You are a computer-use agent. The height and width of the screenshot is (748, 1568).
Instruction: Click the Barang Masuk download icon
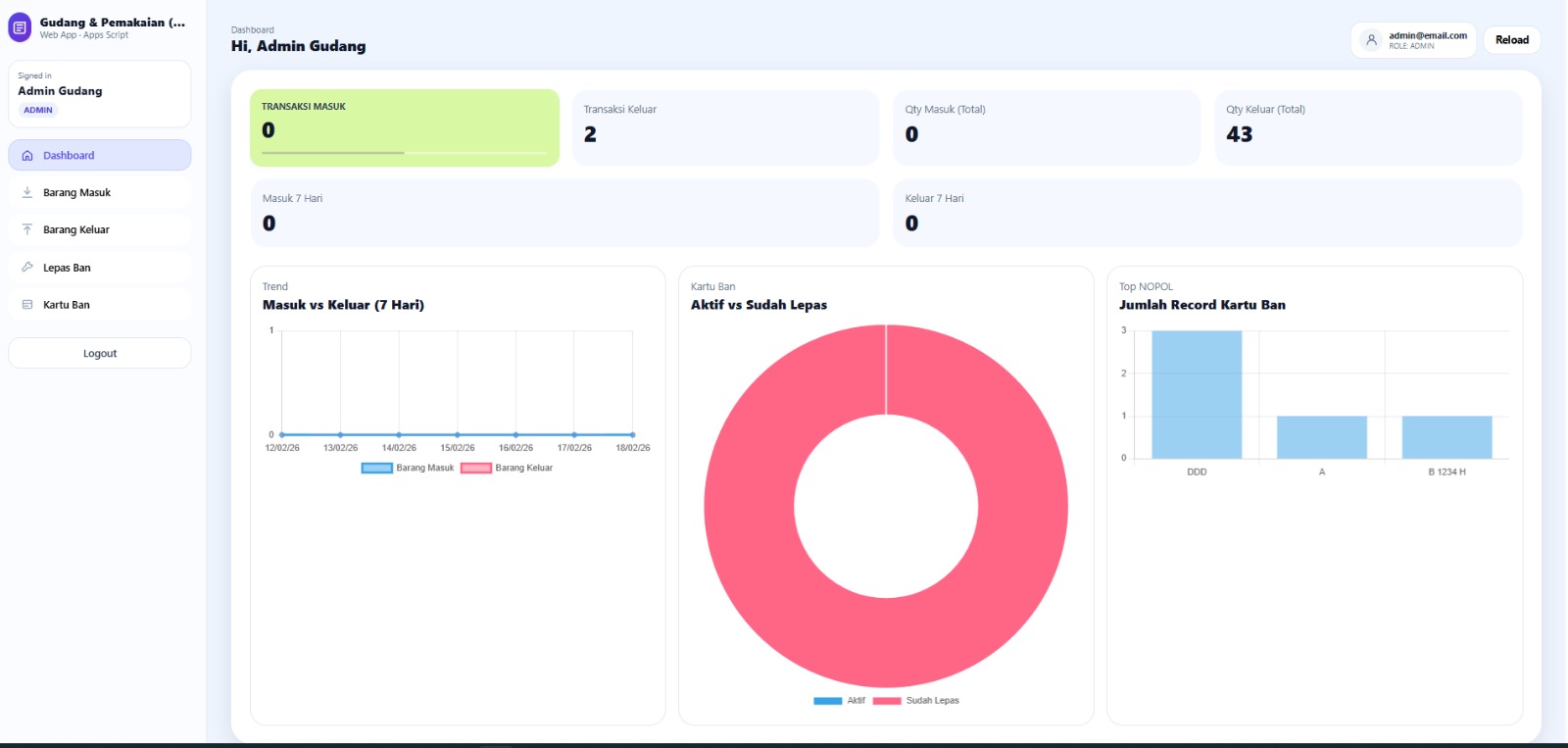coord(27,193)
